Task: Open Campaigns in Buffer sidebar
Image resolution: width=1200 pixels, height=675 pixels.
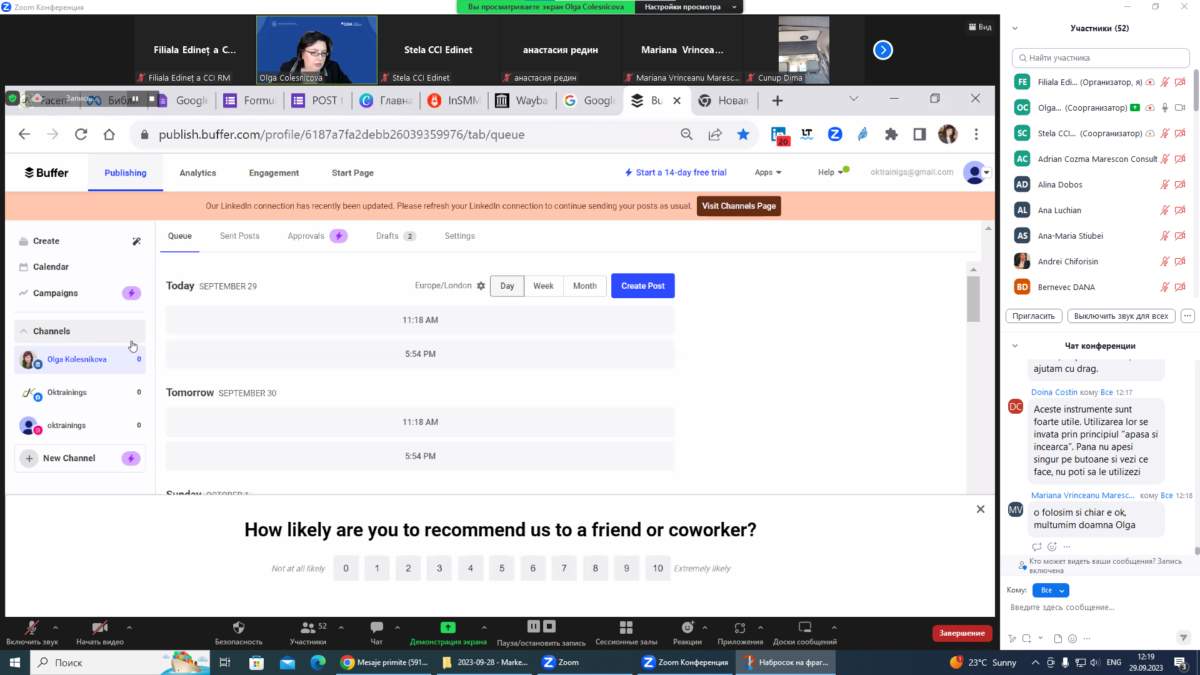Action: (78, 293)
